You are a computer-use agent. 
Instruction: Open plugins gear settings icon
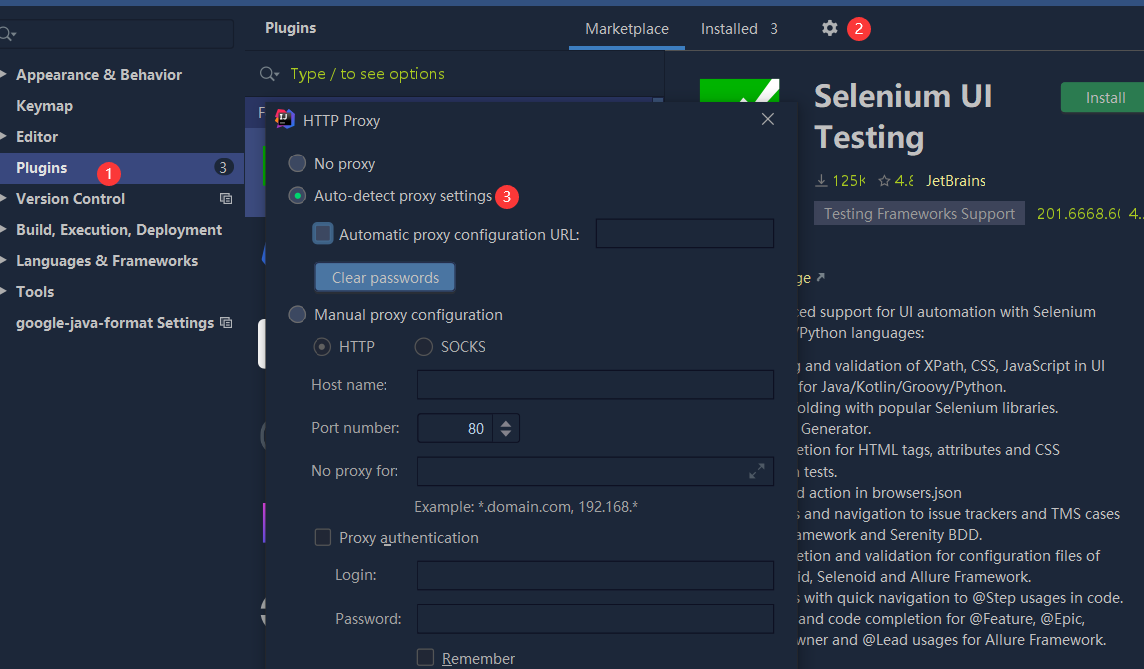829,28
